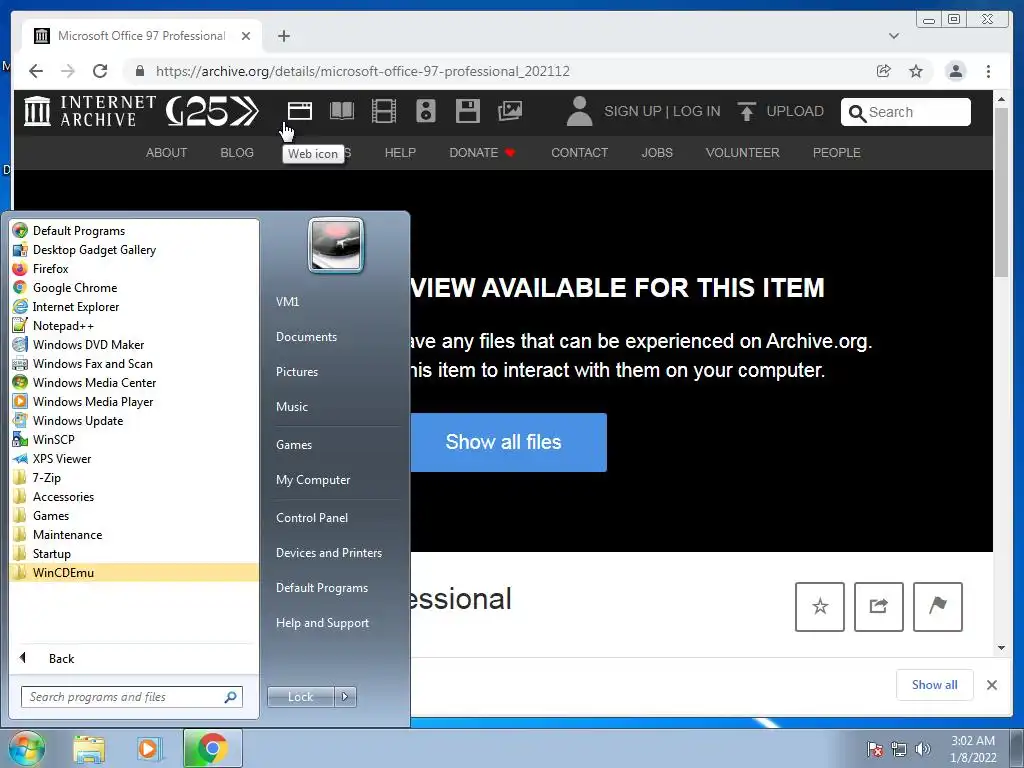Open the Texts book icon in Archive header
The width and height of the screenshot is (1024, 768).
342,111
